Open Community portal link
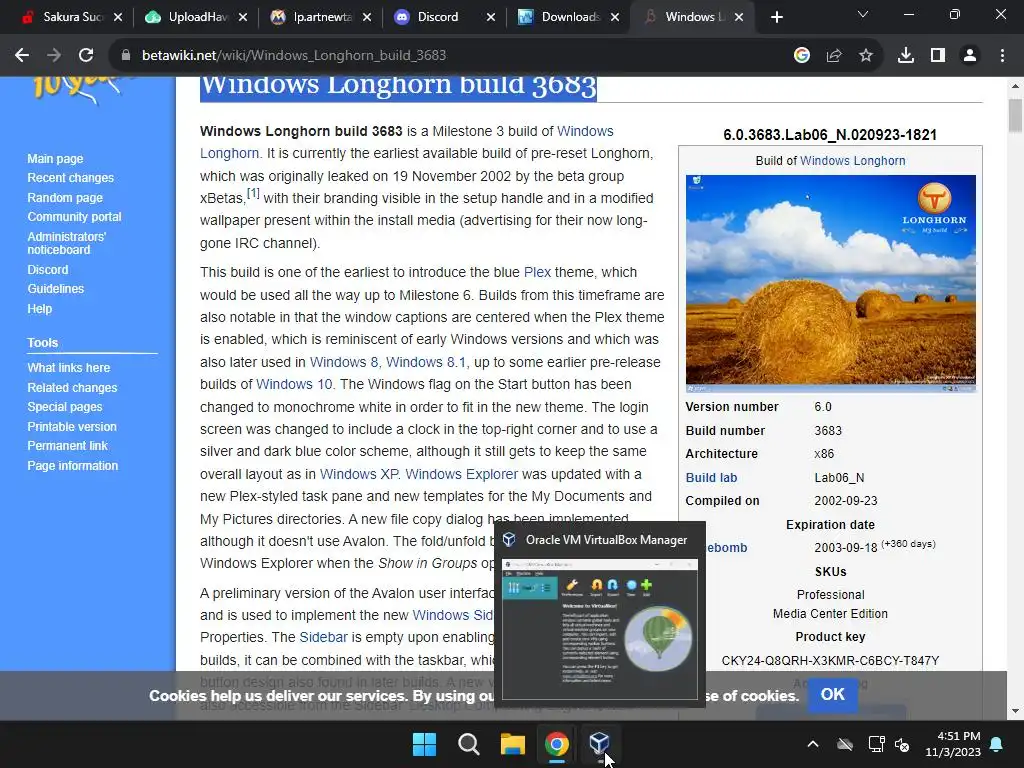 coord(74,217)
